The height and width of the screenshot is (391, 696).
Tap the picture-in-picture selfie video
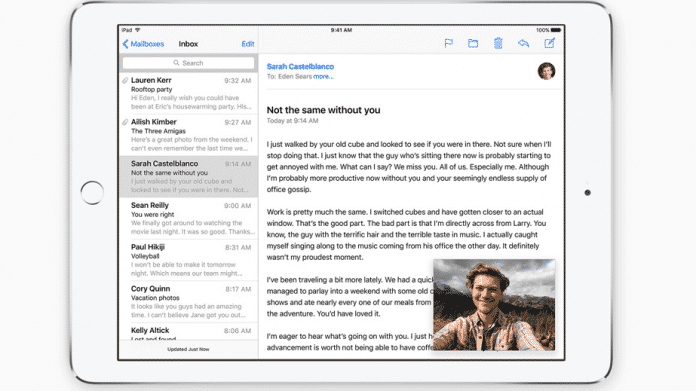494,305
